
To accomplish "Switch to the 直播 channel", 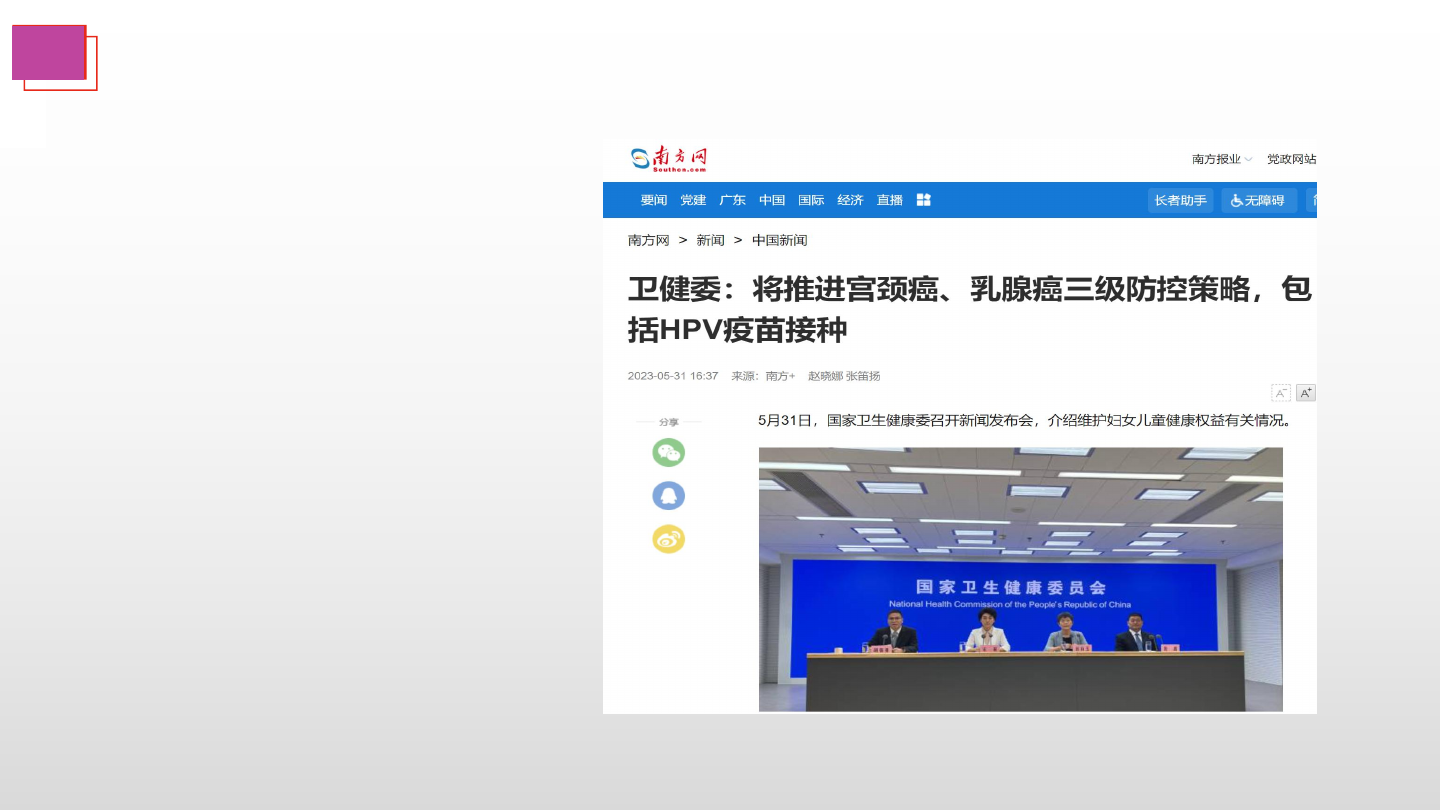I will click(889, 200).
